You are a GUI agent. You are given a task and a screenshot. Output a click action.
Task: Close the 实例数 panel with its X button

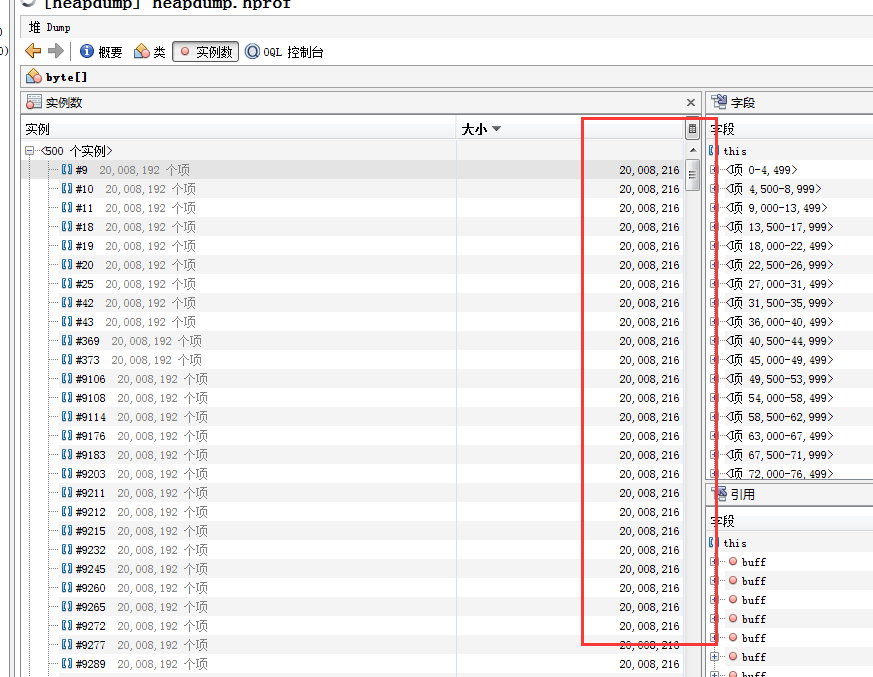tap(689, 101)
